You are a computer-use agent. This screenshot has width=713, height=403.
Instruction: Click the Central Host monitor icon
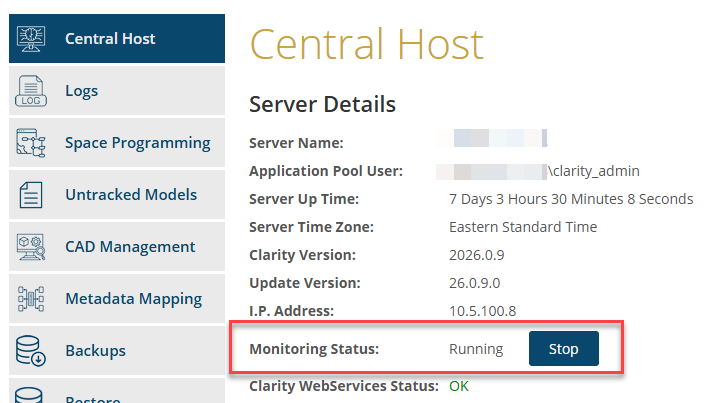coord(32,39)
